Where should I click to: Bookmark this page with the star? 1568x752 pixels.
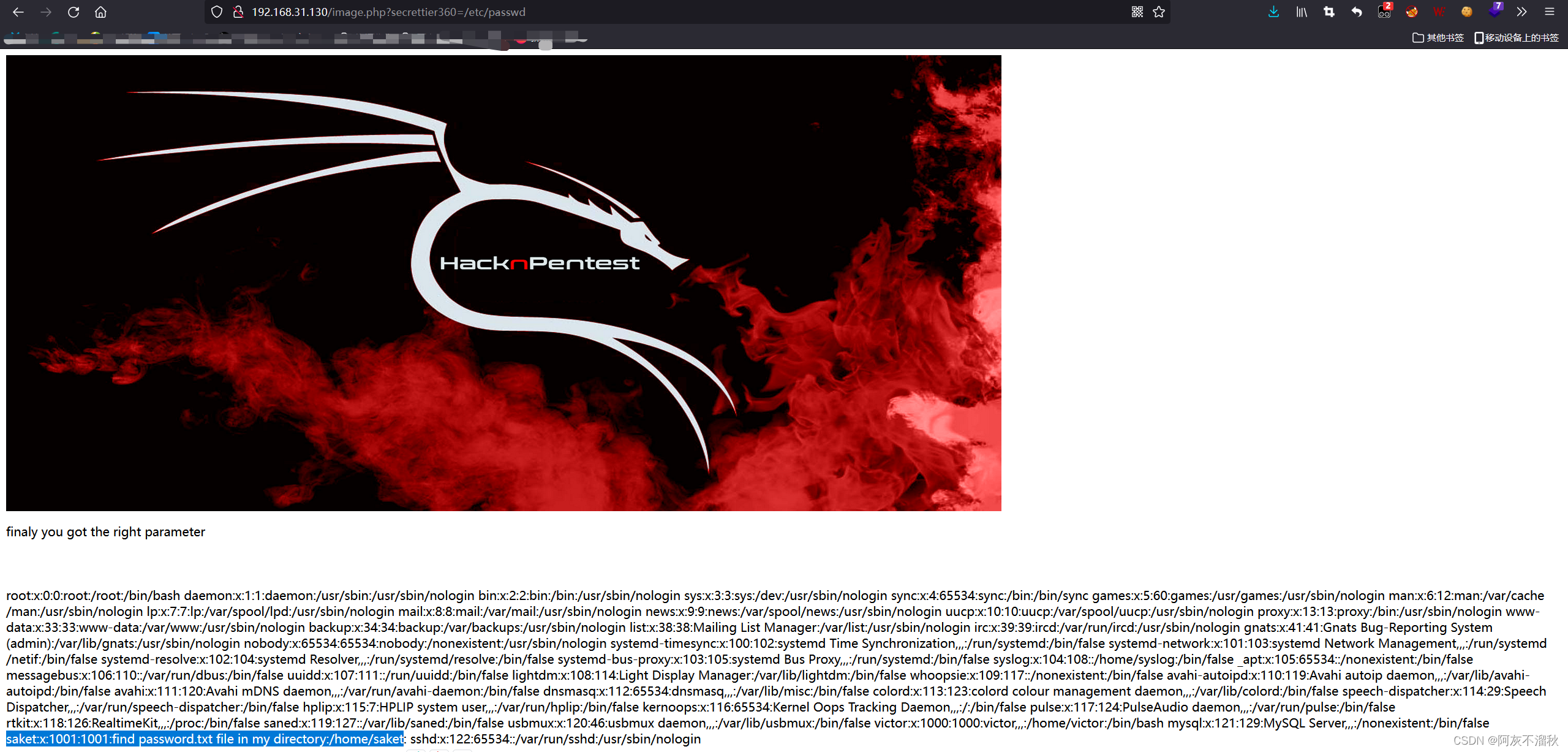1159,12
